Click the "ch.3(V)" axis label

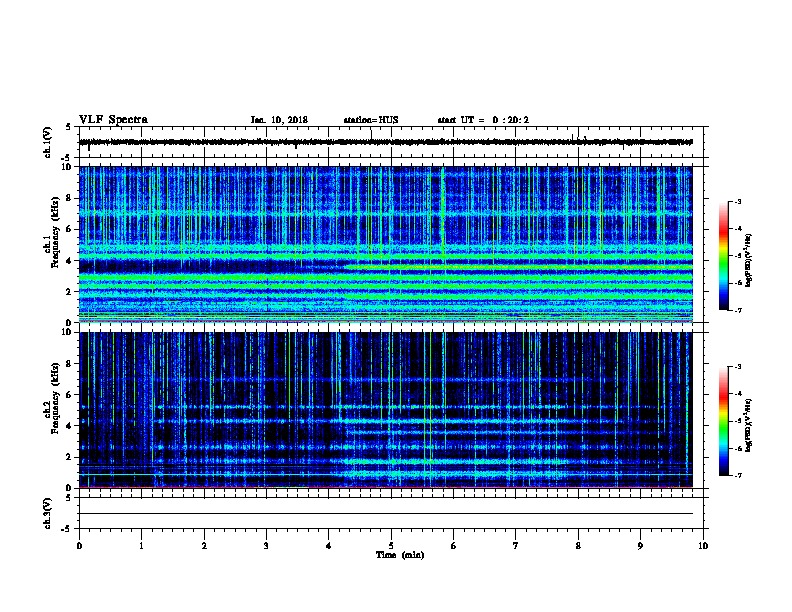pos(48,513)
